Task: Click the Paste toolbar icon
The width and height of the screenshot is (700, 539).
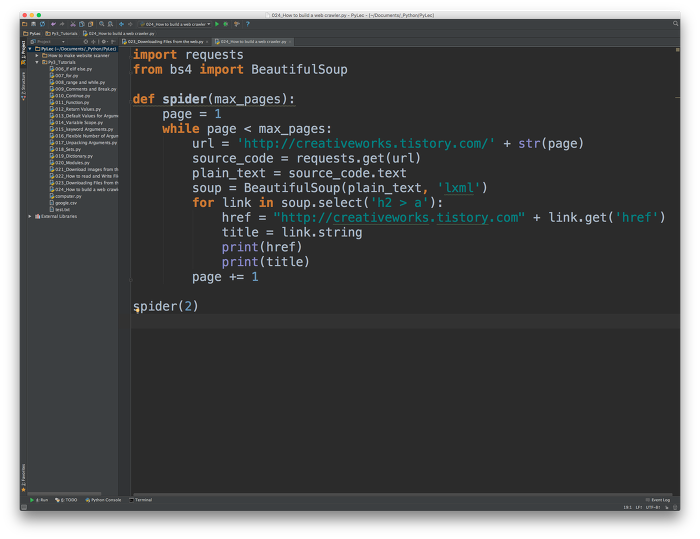Action: click(91, 24)
